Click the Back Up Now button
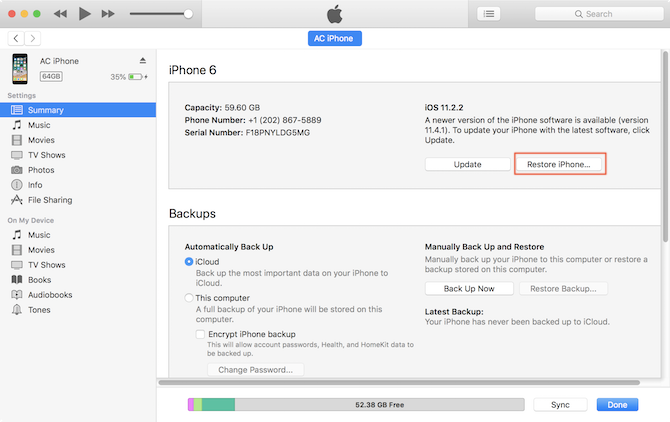 469,289
